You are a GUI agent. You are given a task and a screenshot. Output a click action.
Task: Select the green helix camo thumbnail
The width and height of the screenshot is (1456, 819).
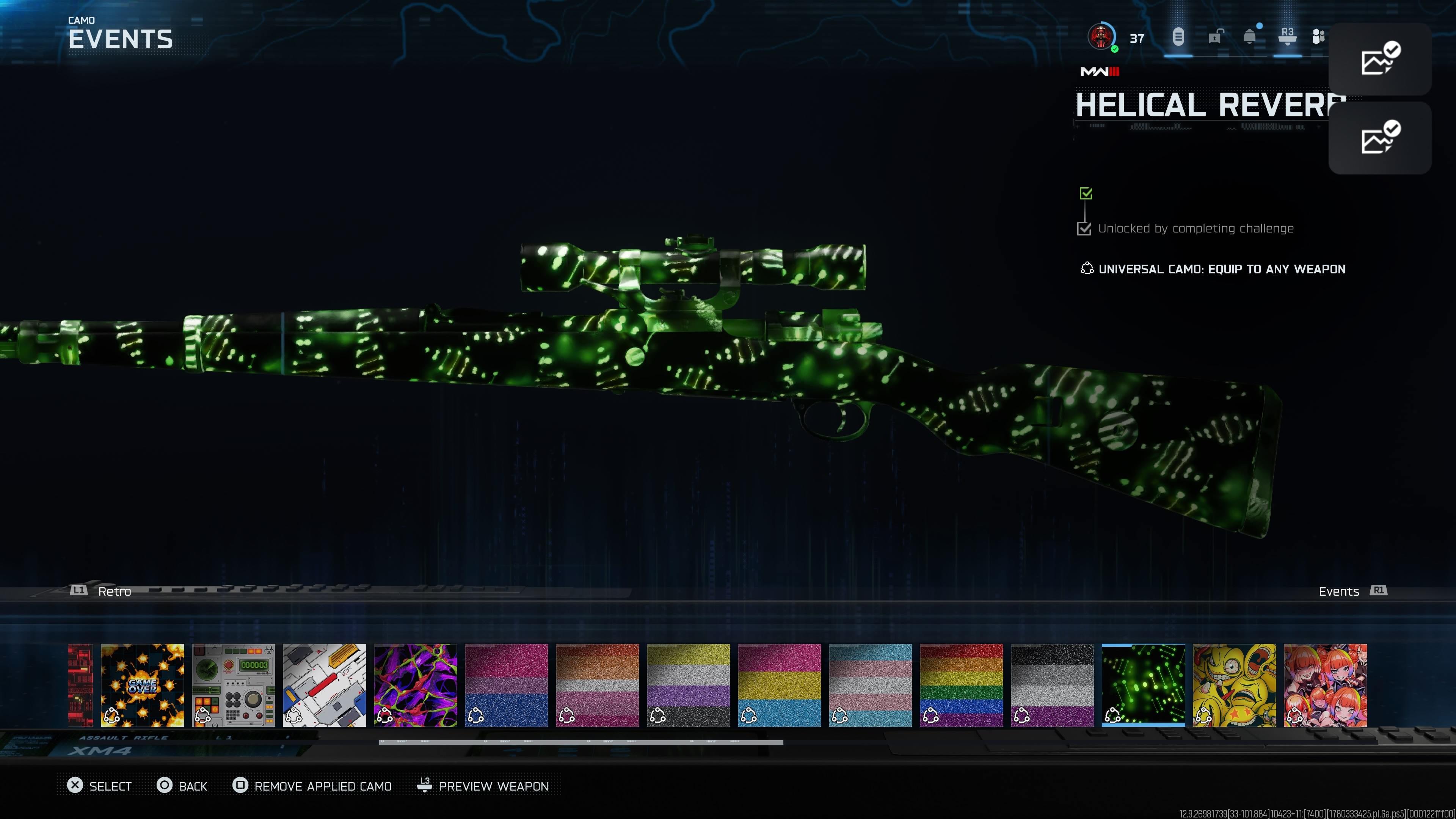[1144, 685]
